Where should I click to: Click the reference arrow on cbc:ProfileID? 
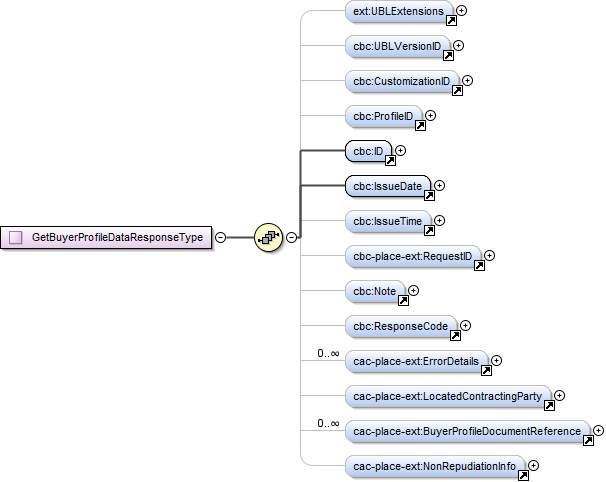pos(420,124)
